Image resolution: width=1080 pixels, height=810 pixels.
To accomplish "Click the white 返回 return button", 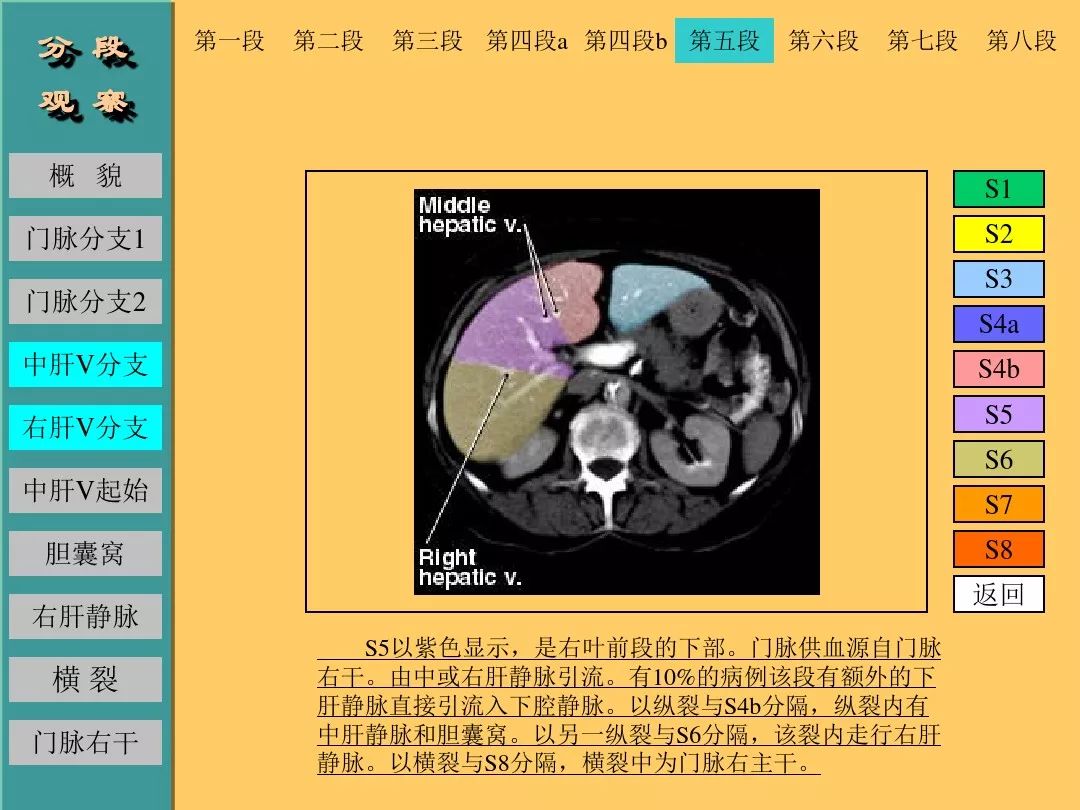I will (999, 594).
